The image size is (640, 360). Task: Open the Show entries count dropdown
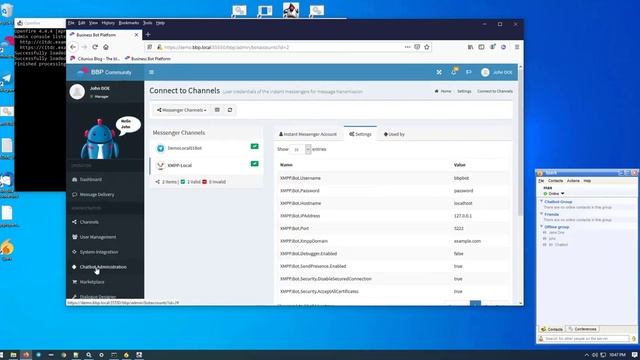pos(300,149)
